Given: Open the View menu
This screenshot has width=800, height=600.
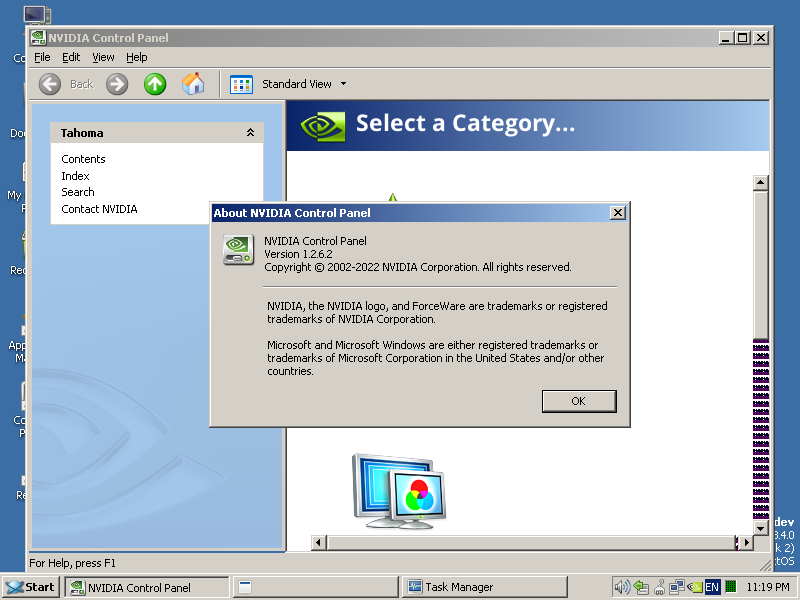Looking at the screenshot, I should point(103,57).
